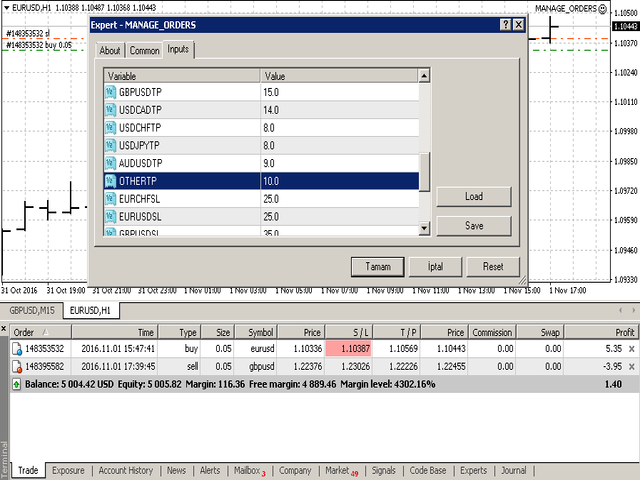
Task: Click the Swap column header
Action: 540,332
